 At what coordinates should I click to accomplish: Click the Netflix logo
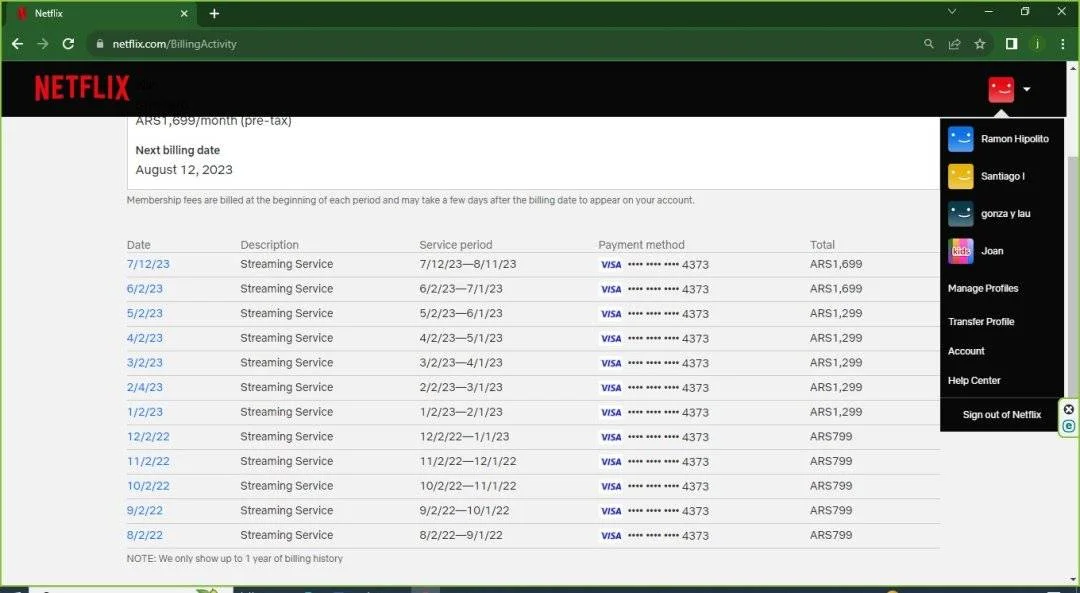coord(82,88)
